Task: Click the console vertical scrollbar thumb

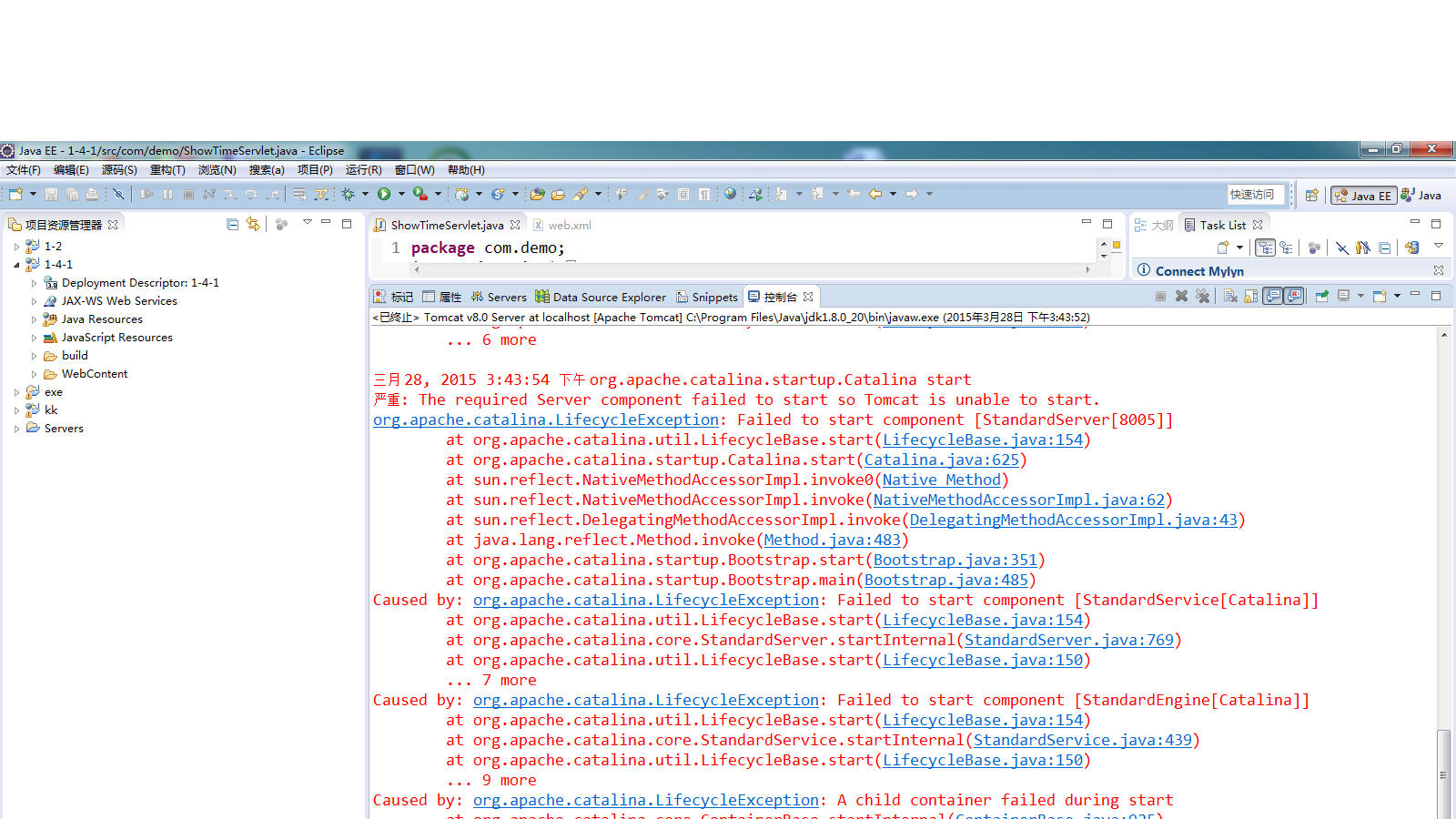Action: 1444,774
